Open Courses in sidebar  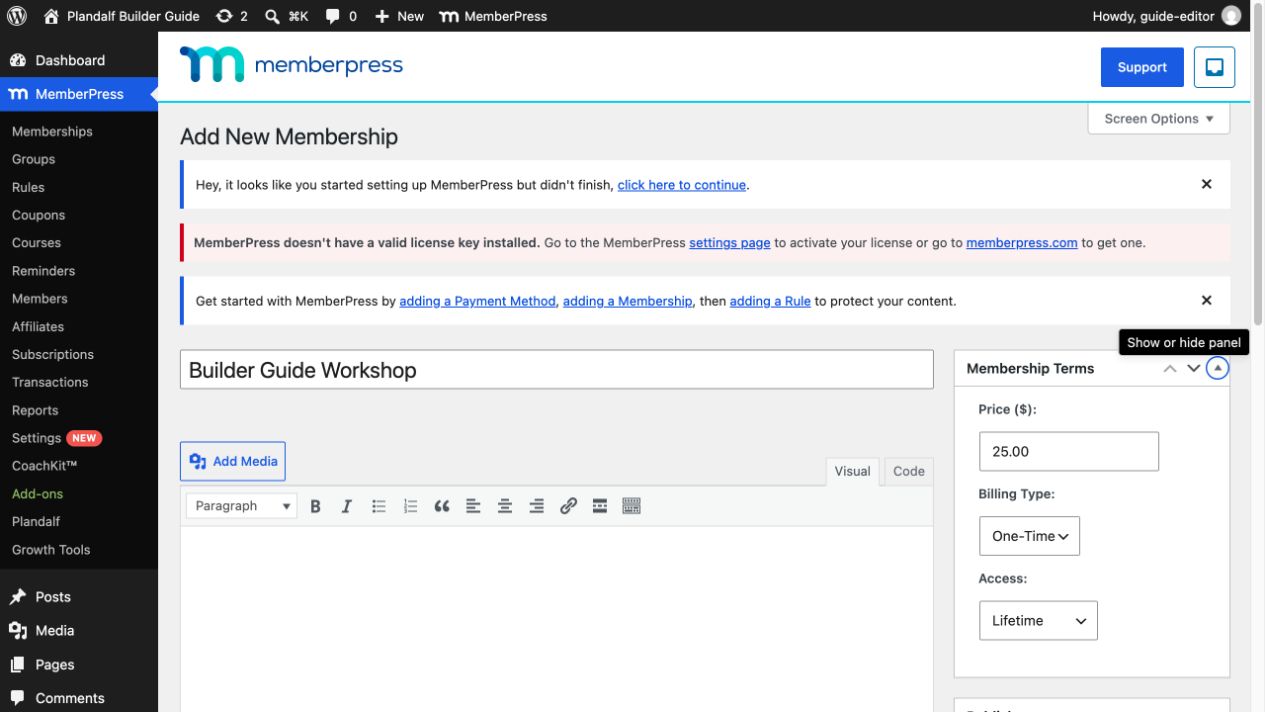(x=36, y=243)
